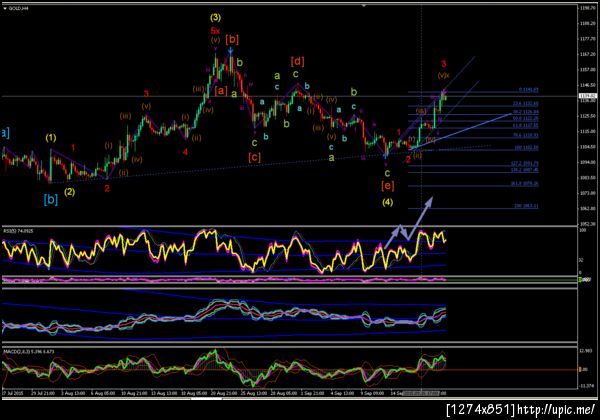Click the MACD(2,8,3) indicator label
The image size is (600, 420).
[29, 351]
